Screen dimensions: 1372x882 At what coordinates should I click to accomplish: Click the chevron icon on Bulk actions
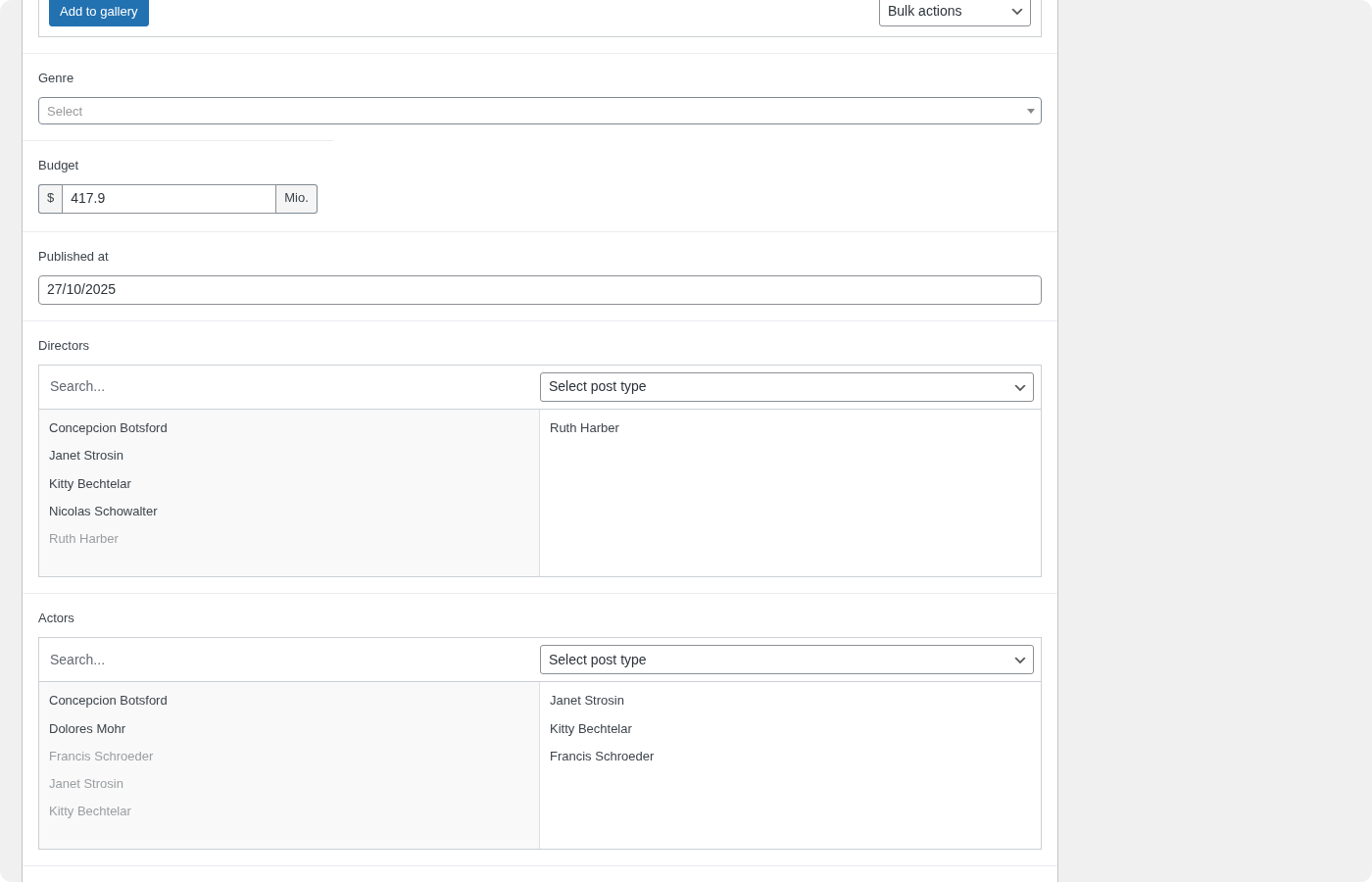(x=1016, y=11)
